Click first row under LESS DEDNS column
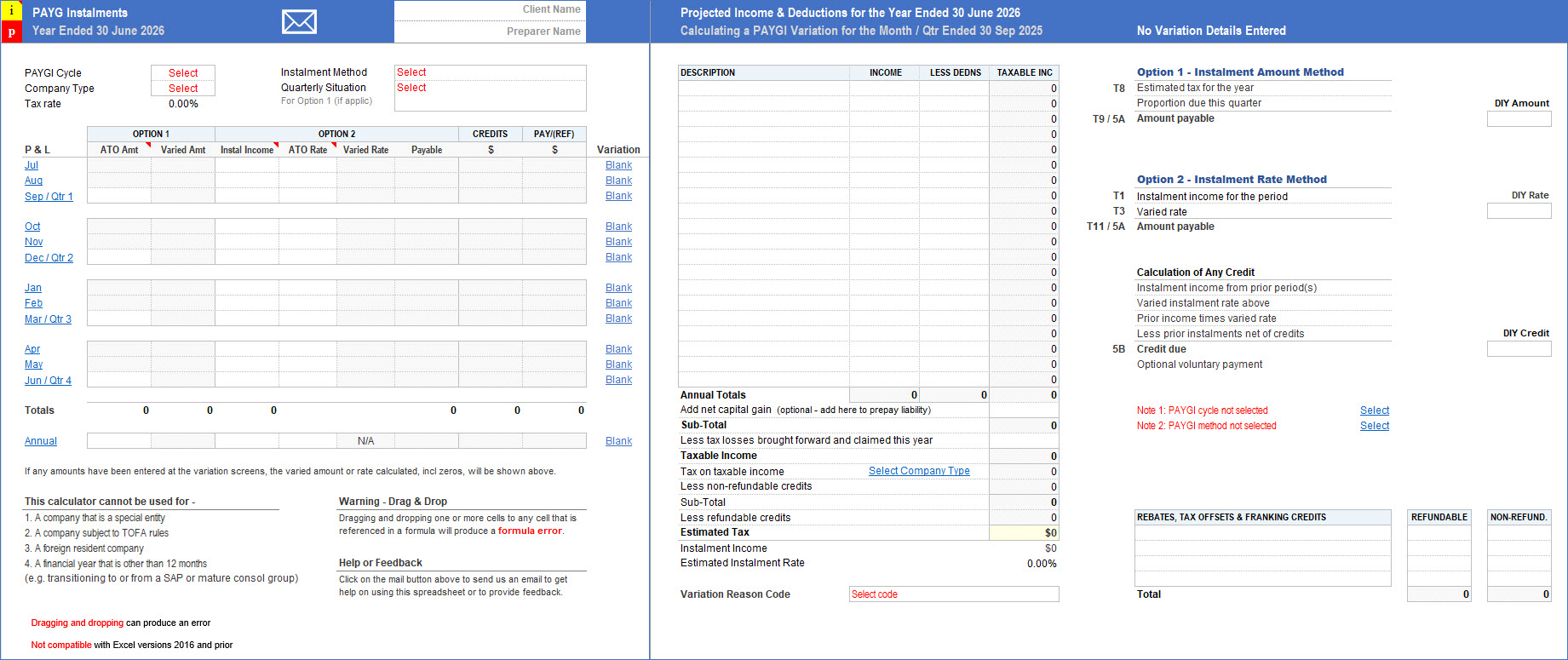The image size is (1568, 660). click(954, 89)
